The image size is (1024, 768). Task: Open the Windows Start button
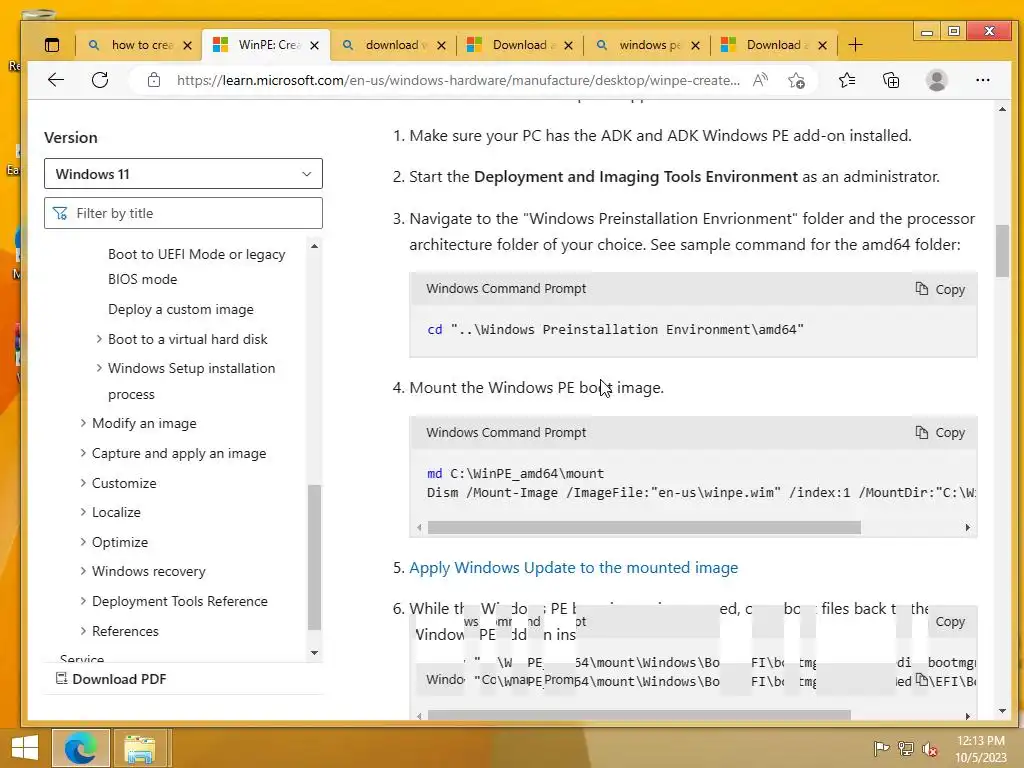click(25, 748)
